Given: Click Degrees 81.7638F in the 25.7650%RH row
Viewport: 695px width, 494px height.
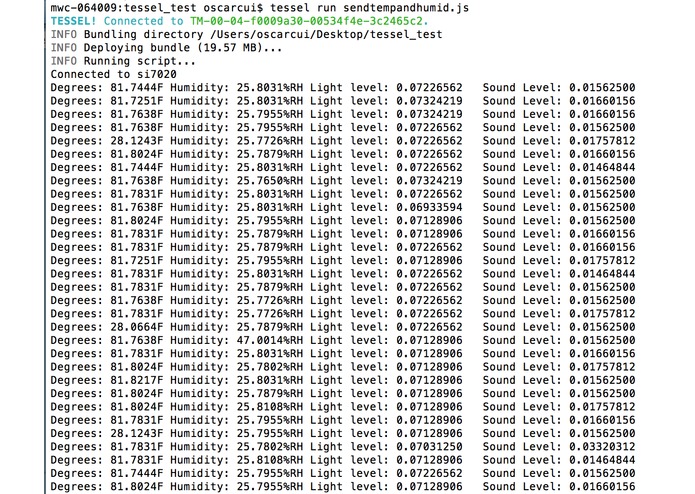Looking at the screenshot, I should pyautogui.click(x=137, y=180).
